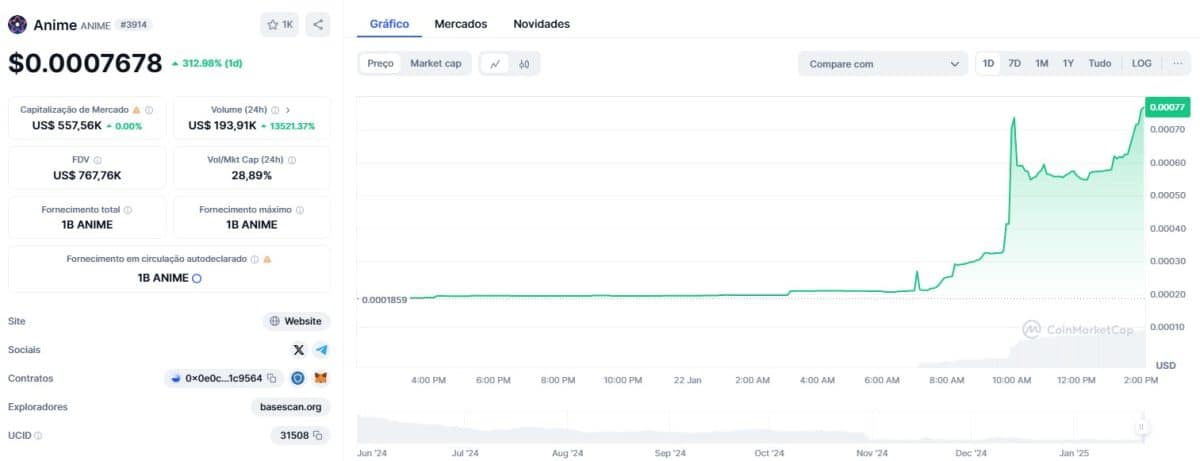The image size is (1200, 461).
Task: Click the globe icon on the Website button
Action: click(x=275, y=322)
